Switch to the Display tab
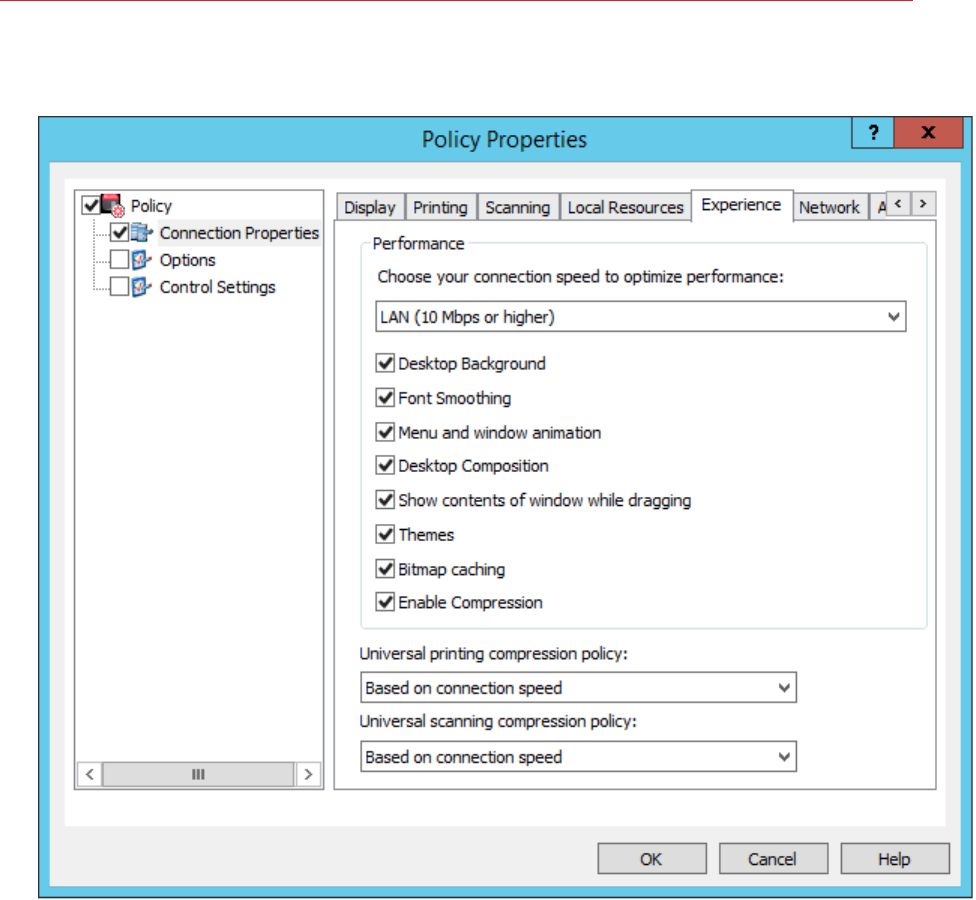Viewport: 976px width, 900px height. pos(370,207)
